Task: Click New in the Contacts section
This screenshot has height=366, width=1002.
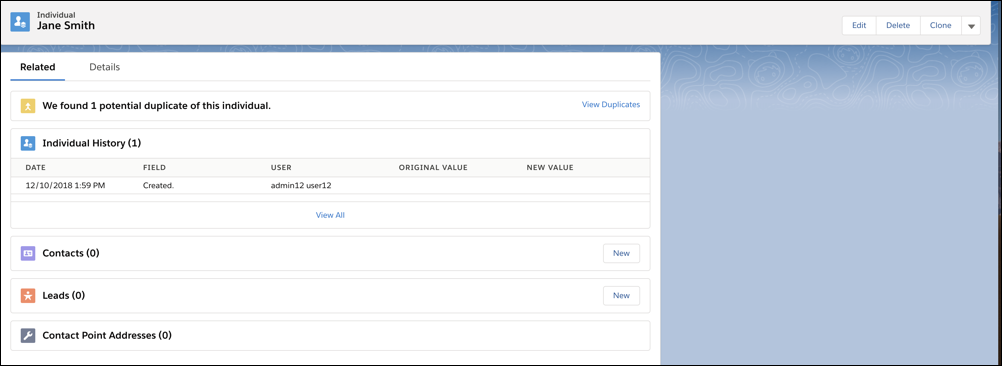Action: click(x=621, y=253)
